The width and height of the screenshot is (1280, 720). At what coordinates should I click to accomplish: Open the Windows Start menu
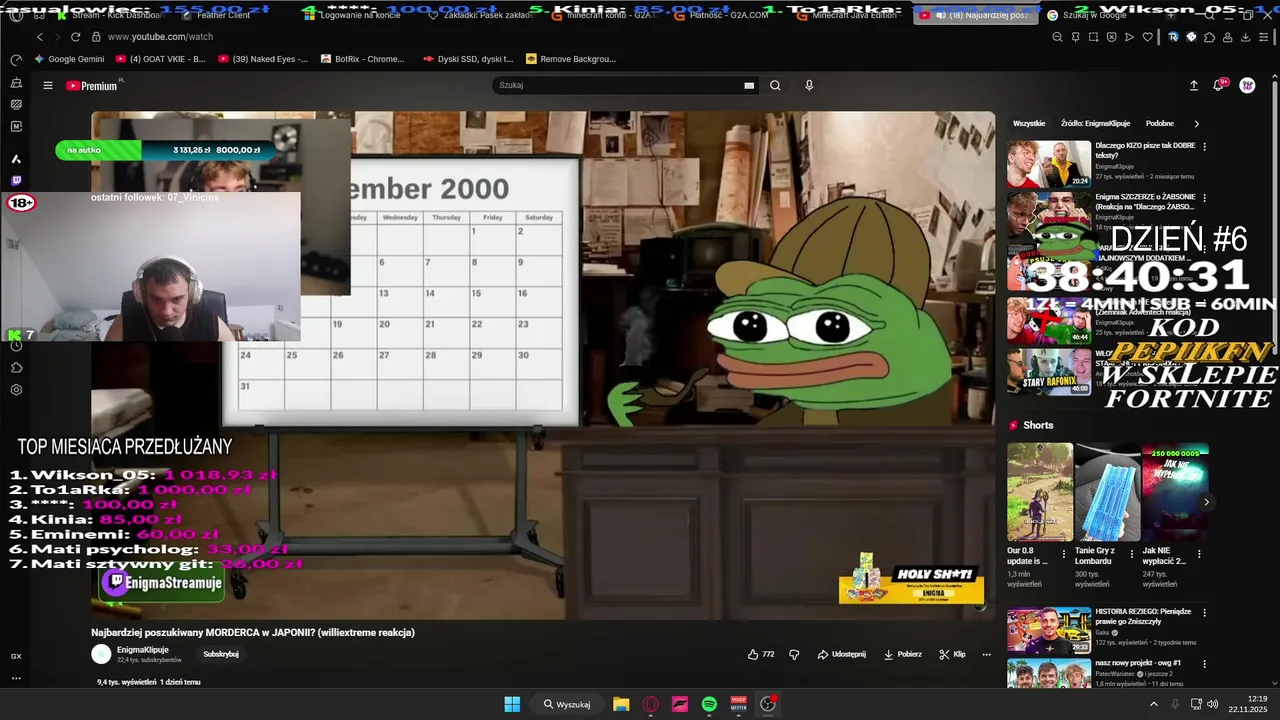coord(512,704)
